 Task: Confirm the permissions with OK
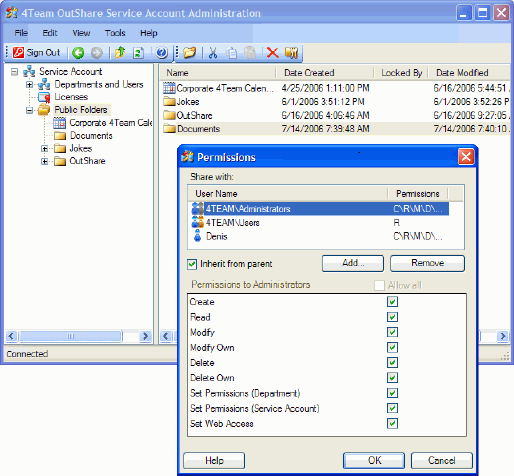point(374,460)
